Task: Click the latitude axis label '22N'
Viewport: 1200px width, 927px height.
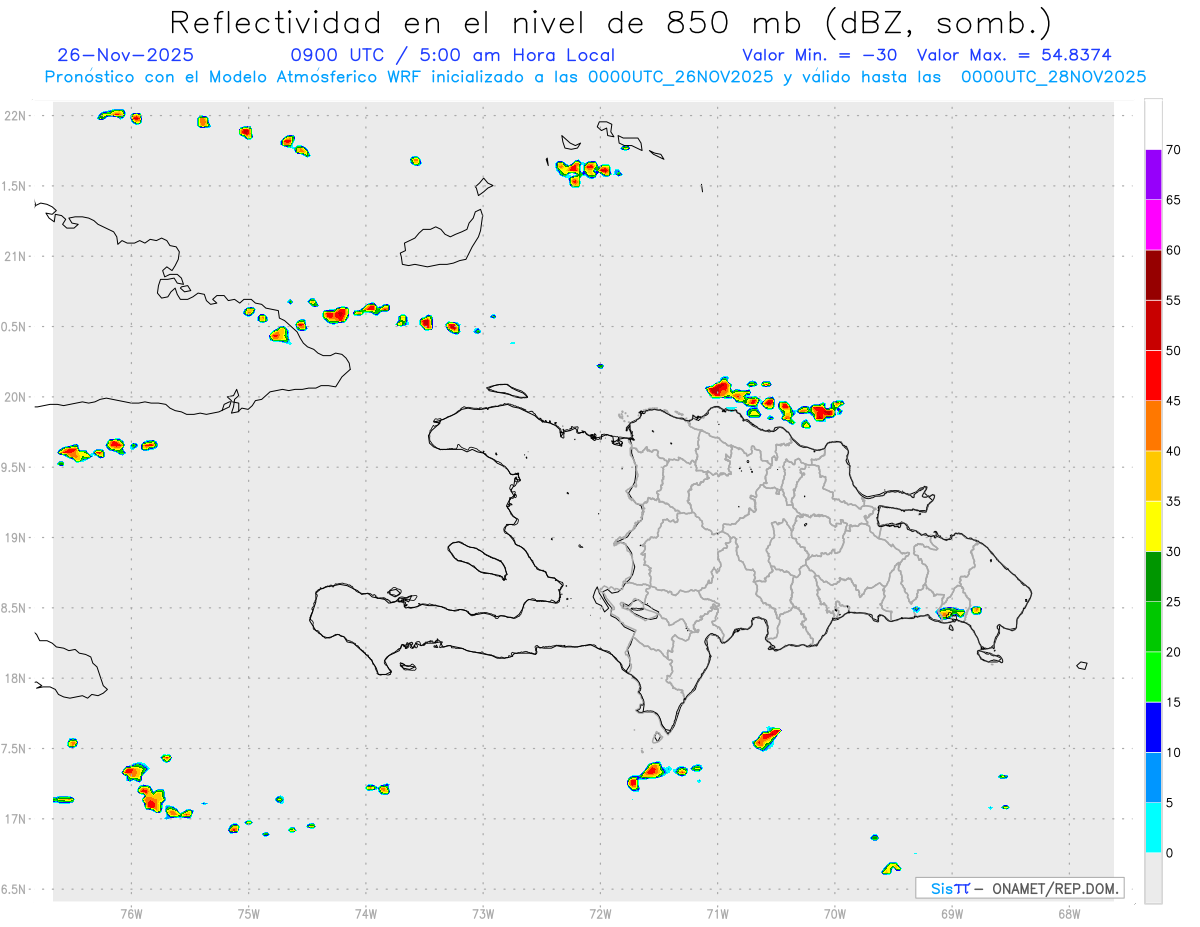Action: [17, 116]
